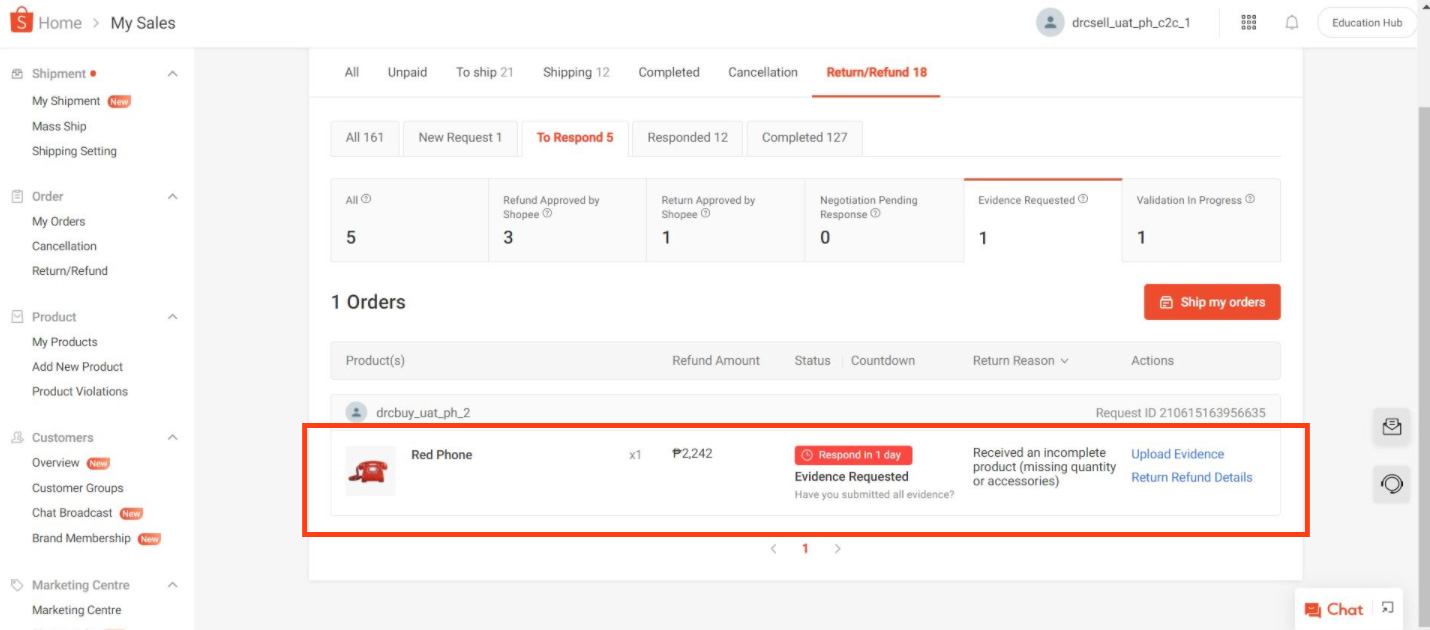
Task: Select the New Request 1 tab
Action: [461, 138]
